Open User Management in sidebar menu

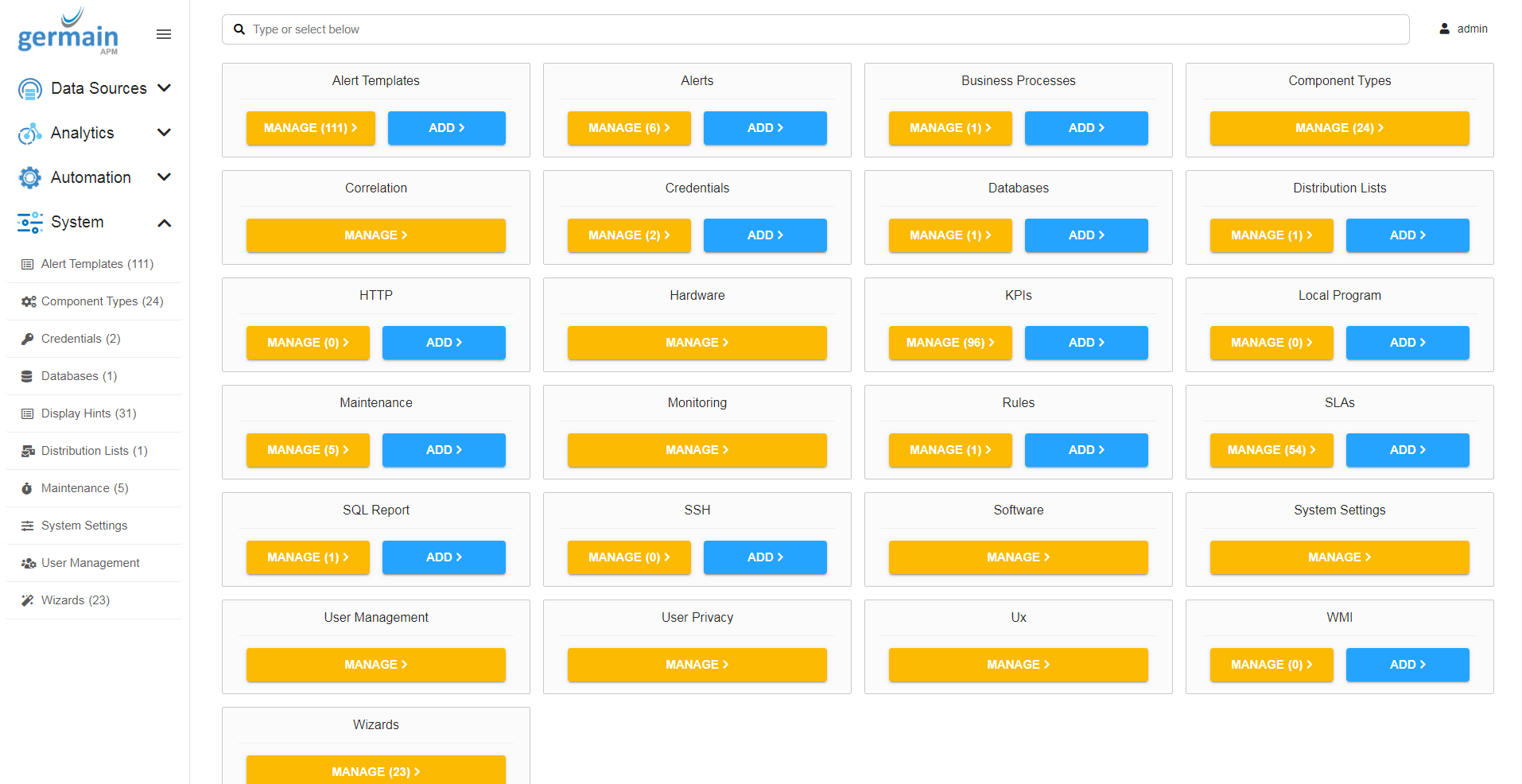(x=90, y=563)
